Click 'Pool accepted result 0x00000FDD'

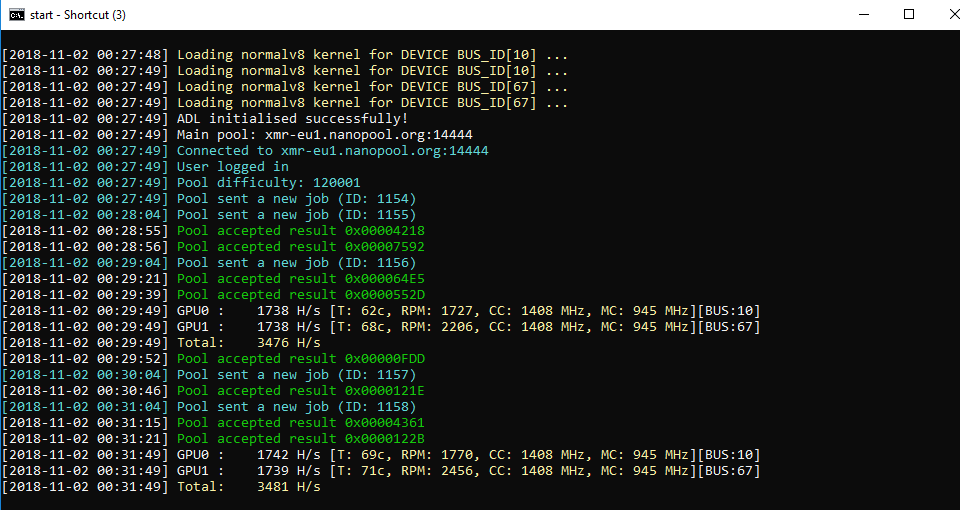point(301,358)
